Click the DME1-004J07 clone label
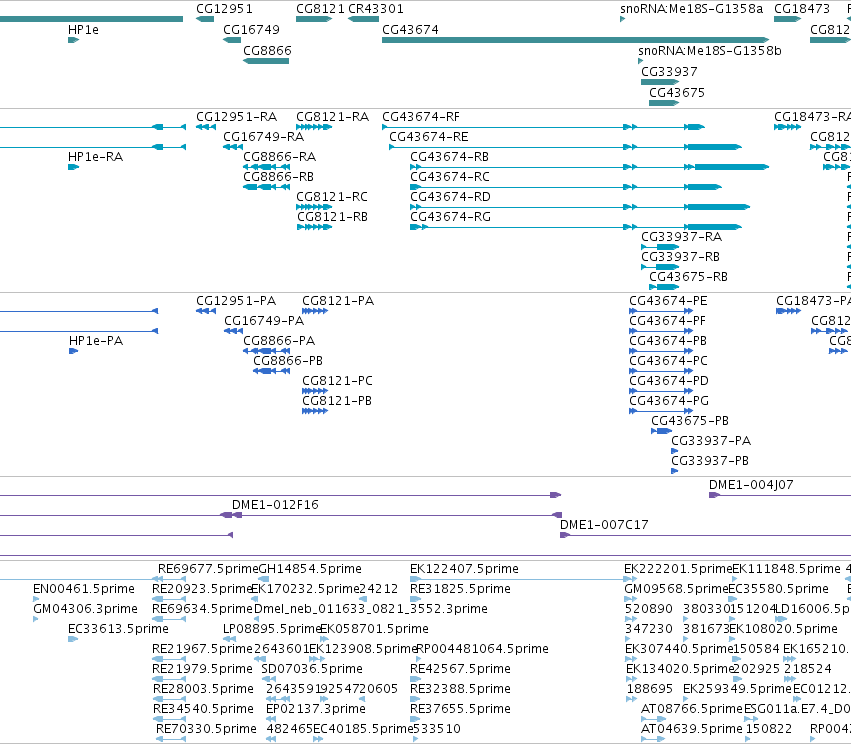The width and height of the screenshot is (851, 744). pos(751,485)
